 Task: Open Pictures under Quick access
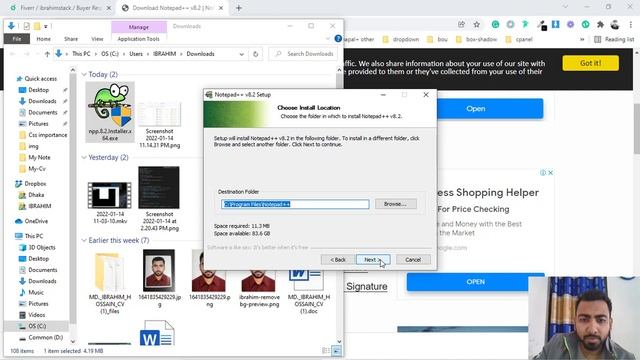[38, 124]
